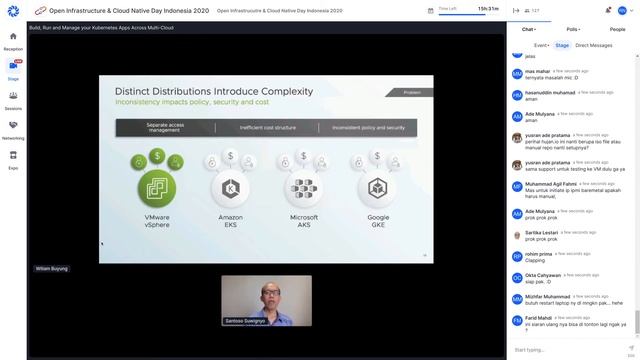Viewport: 640px width, 360px height.
Task: Click the 'Clapping' message by rohim prima
Action: [x=535, y=260]
